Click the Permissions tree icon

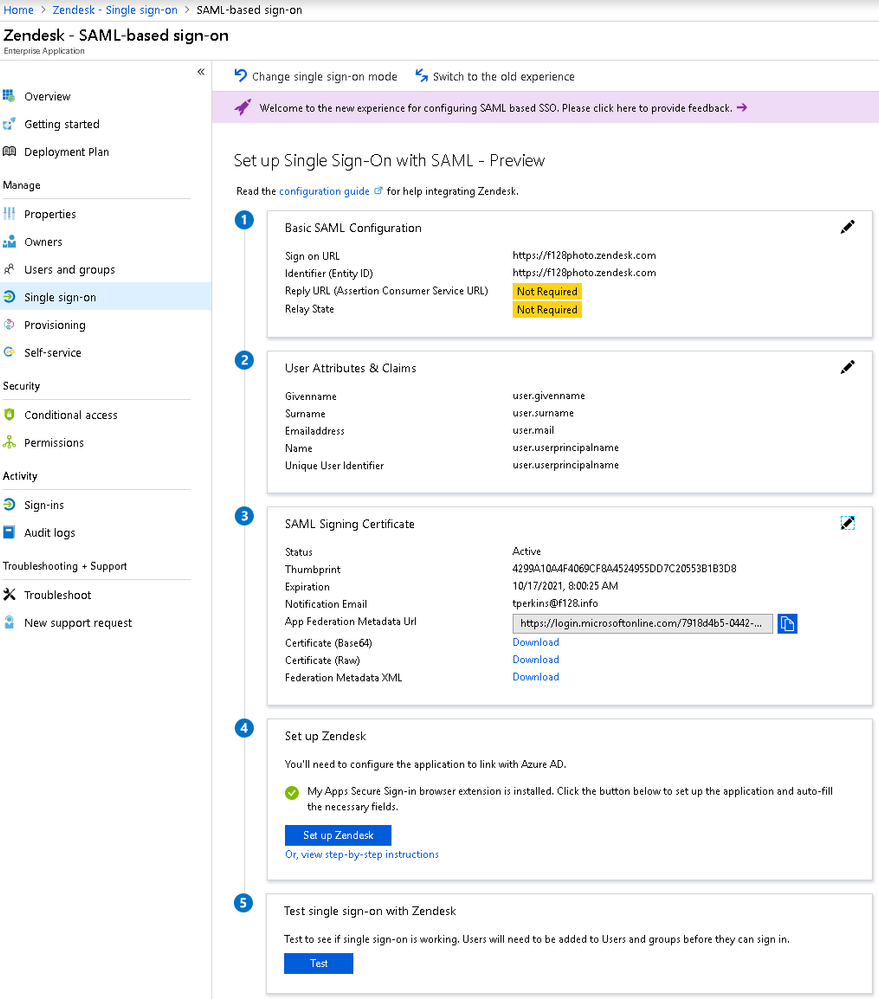coord(9,442)
